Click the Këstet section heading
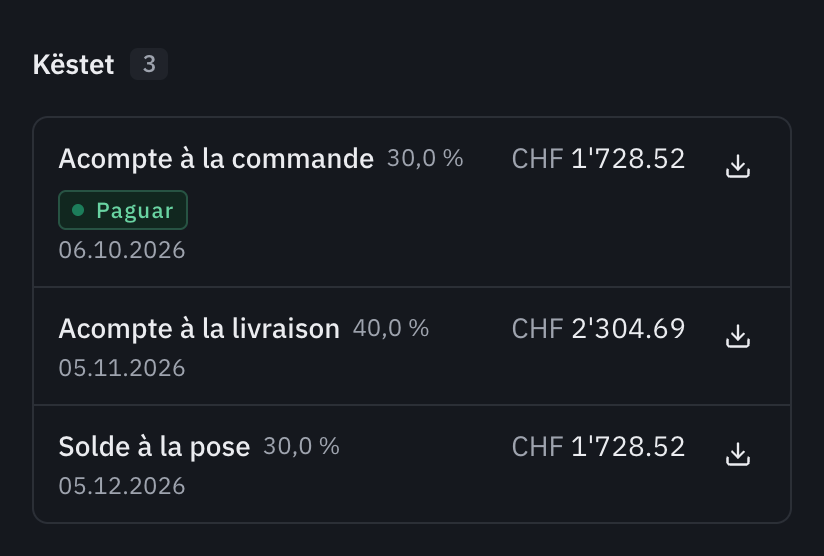 click(x=74, y=65)
